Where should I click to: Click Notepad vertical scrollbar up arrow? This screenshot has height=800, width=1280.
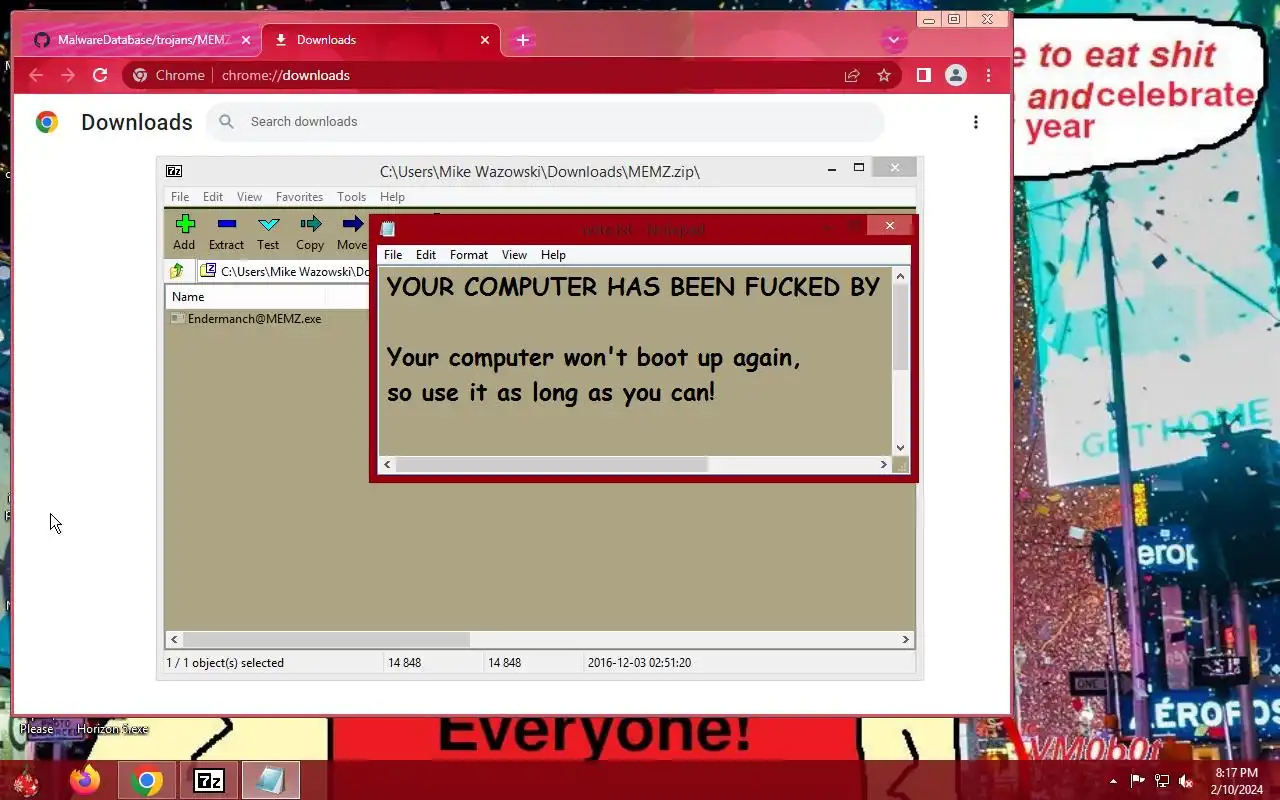click(x=900, y=276)
